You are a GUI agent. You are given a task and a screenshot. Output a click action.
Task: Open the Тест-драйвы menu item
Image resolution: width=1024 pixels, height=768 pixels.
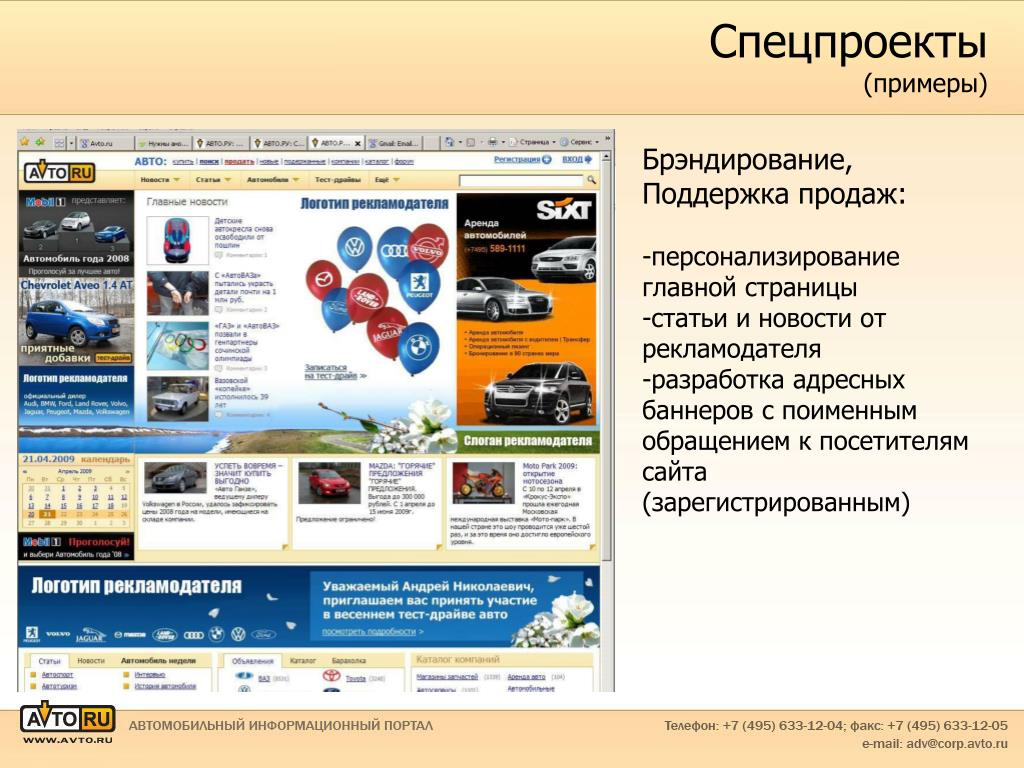(x=338, y=180)
